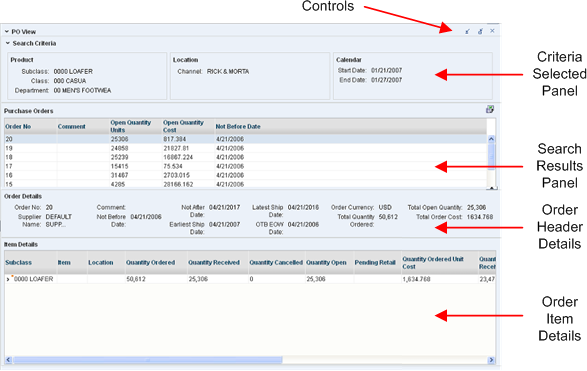Click Total Open Quantity value 25,306
This screenshot has width=587, height=371.
[477, 207]
